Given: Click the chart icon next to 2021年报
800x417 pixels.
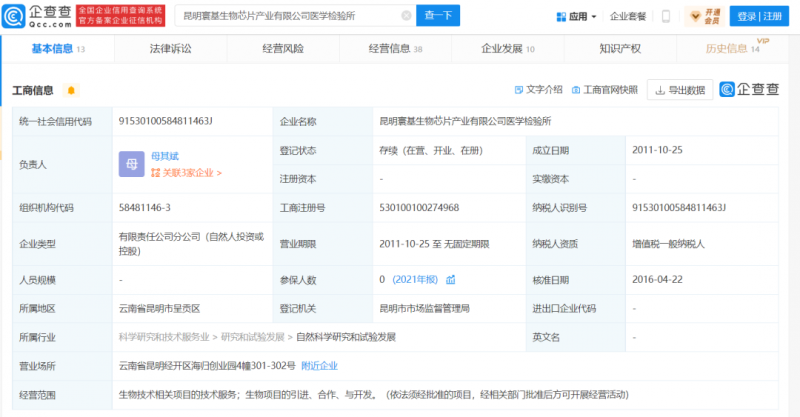Looking at the screenshot, I should coord(451,280).
